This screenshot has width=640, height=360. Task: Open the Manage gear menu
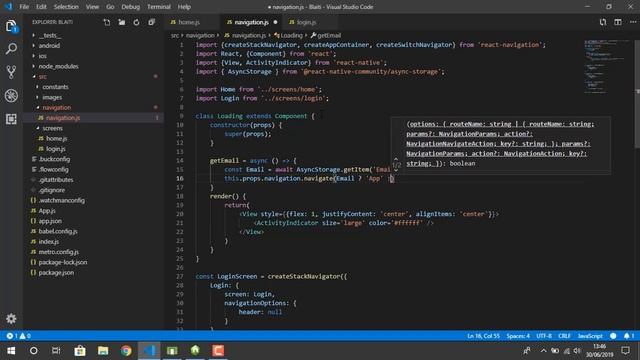click(x=11, y=318)
